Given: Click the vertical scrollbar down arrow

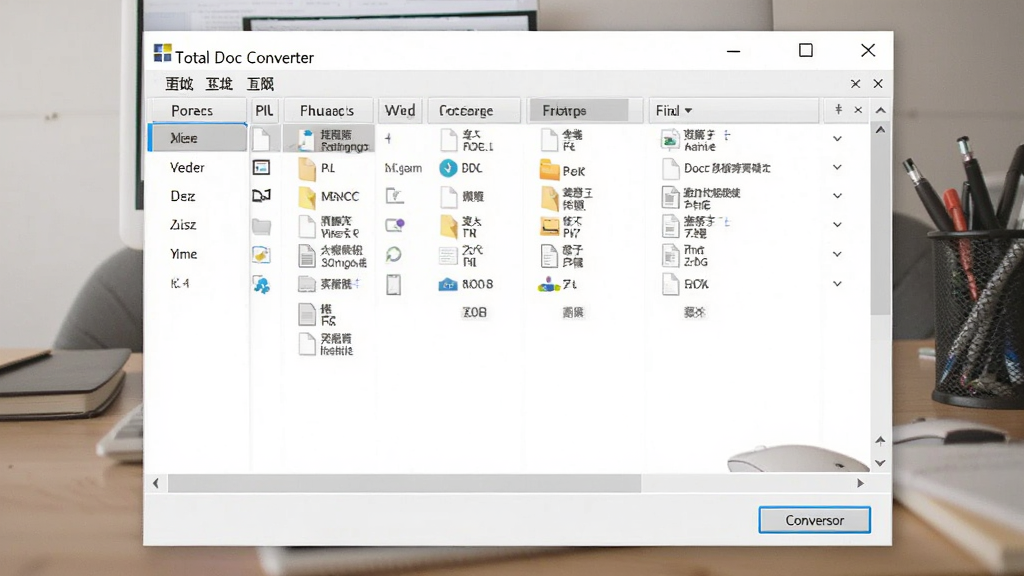Looking at the screenshot, I should (x=880, y=463).
